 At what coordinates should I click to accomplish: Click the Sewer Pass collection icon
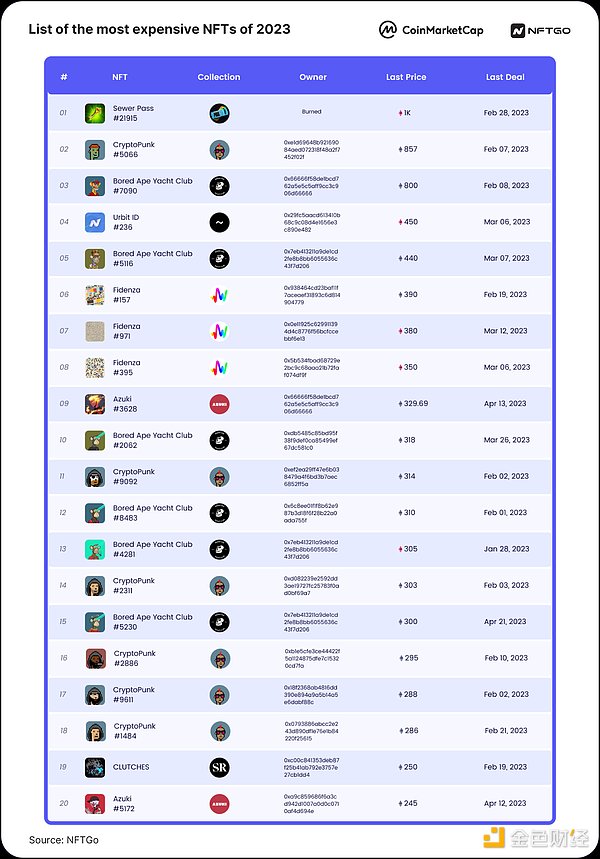point(220,113)
